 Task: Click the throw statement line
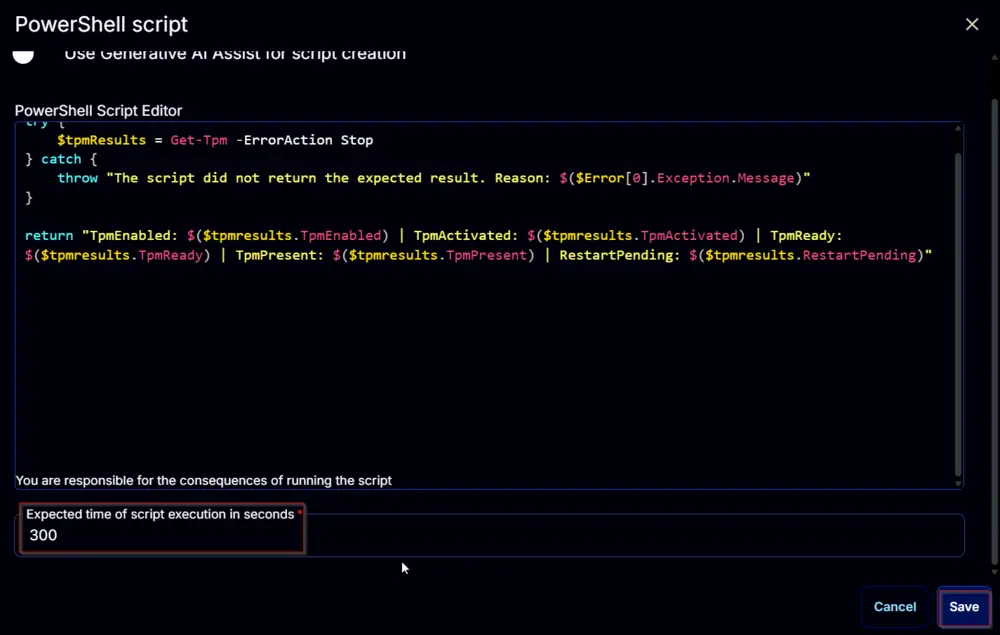click(433, 179)
